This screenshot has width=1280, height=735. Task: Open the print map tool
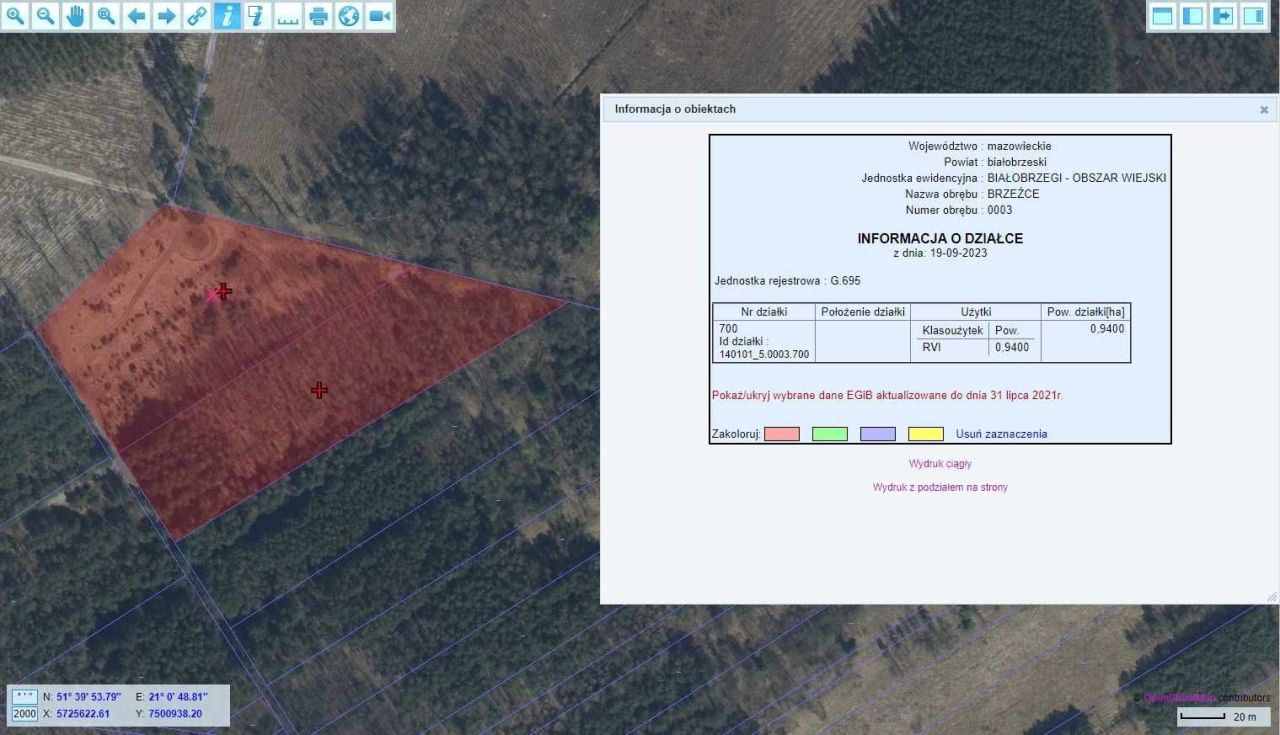click(x=318, y=16)
